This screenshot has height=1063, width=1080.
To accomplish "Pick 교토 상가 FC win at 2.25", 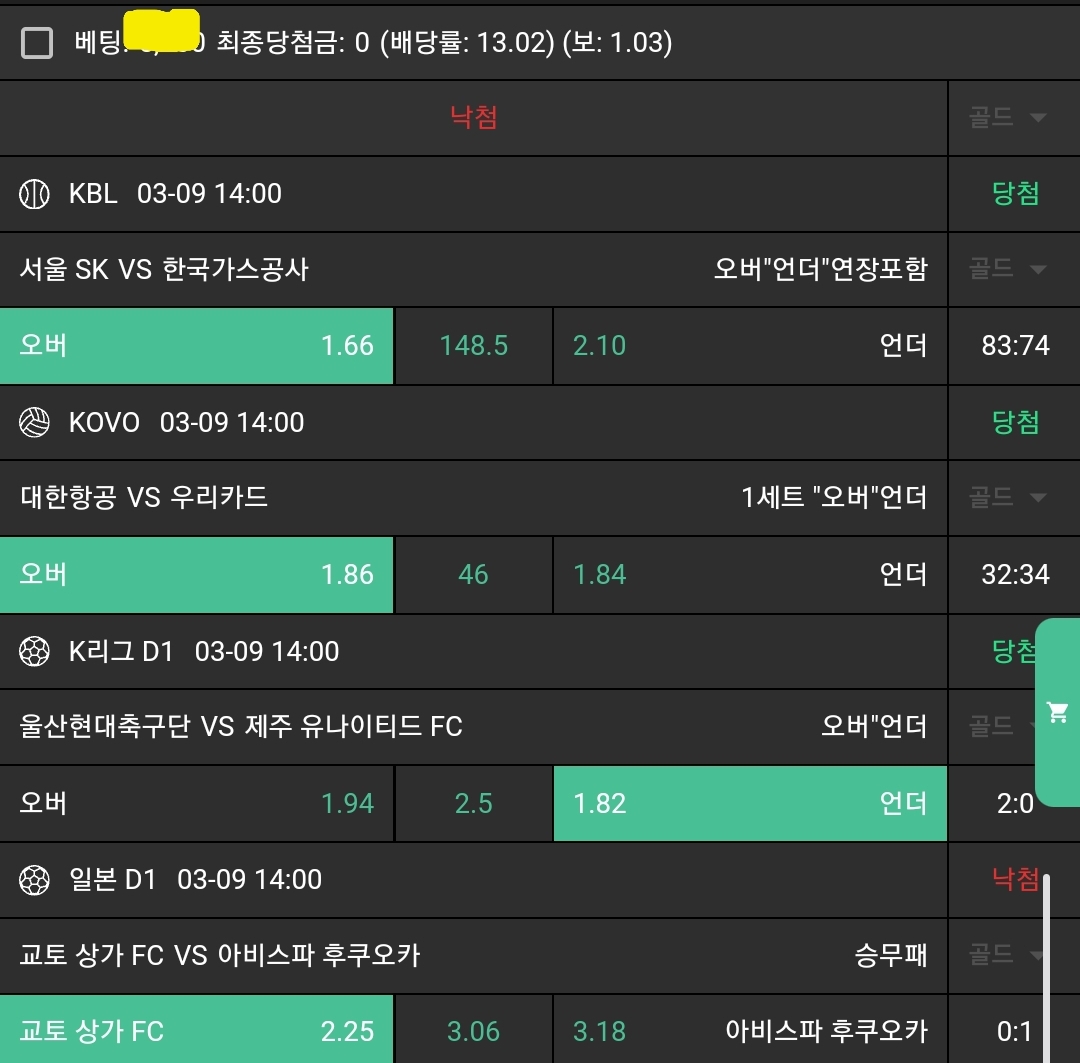I will (x=197, y=1031).
